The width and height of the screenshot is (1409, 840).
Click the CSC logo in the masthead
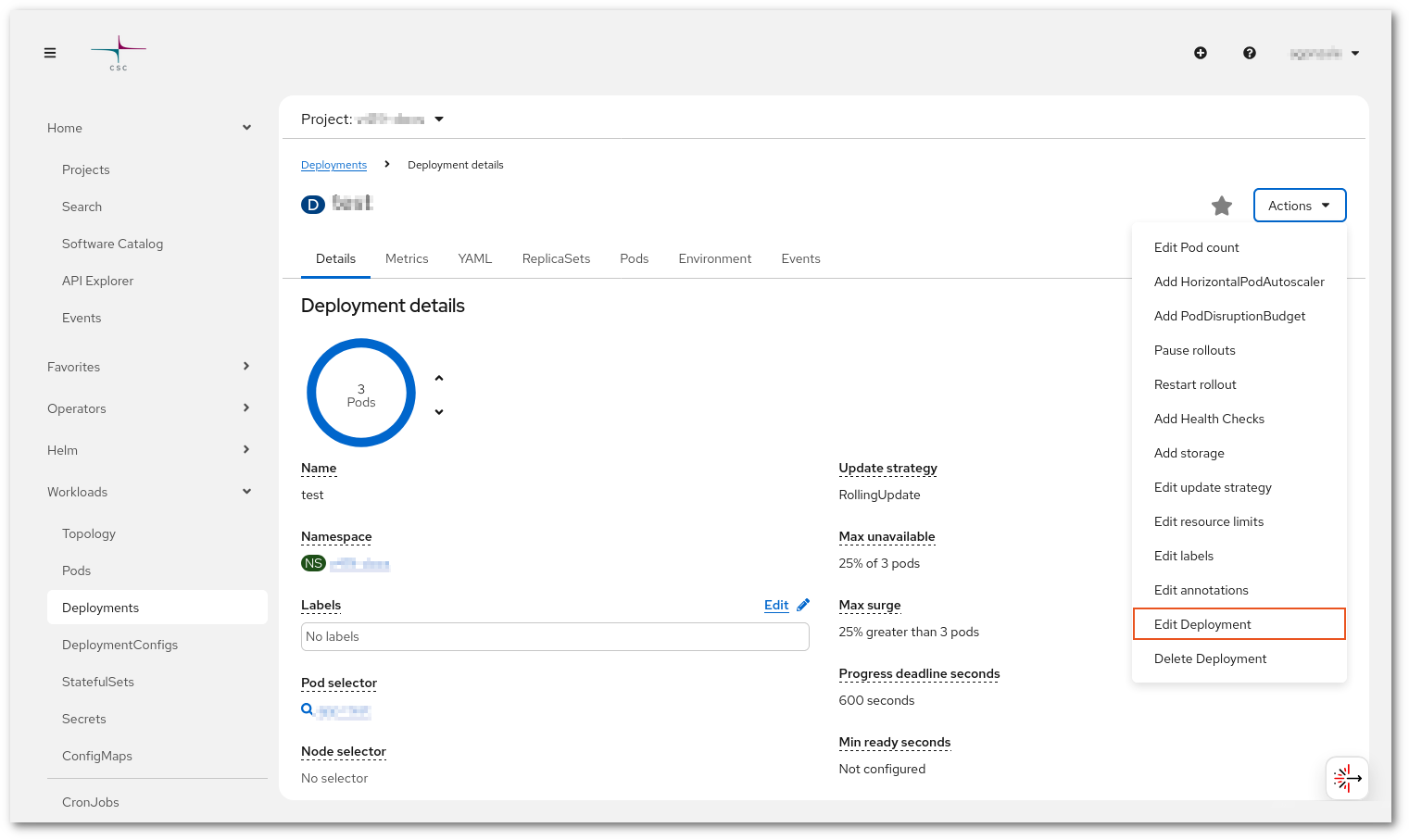pyautogui.click(x=118, y=53)
